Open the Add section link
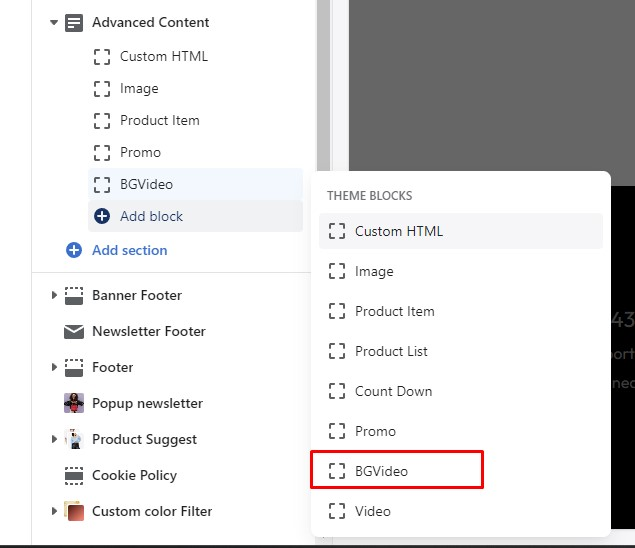This screenshot has height=548, width=635. (129, 250)
